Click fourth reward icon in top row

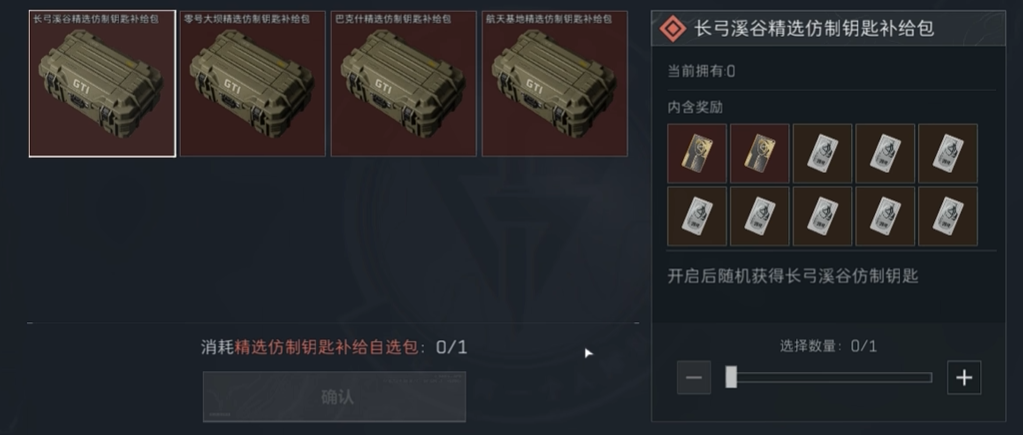pos(885,153)
